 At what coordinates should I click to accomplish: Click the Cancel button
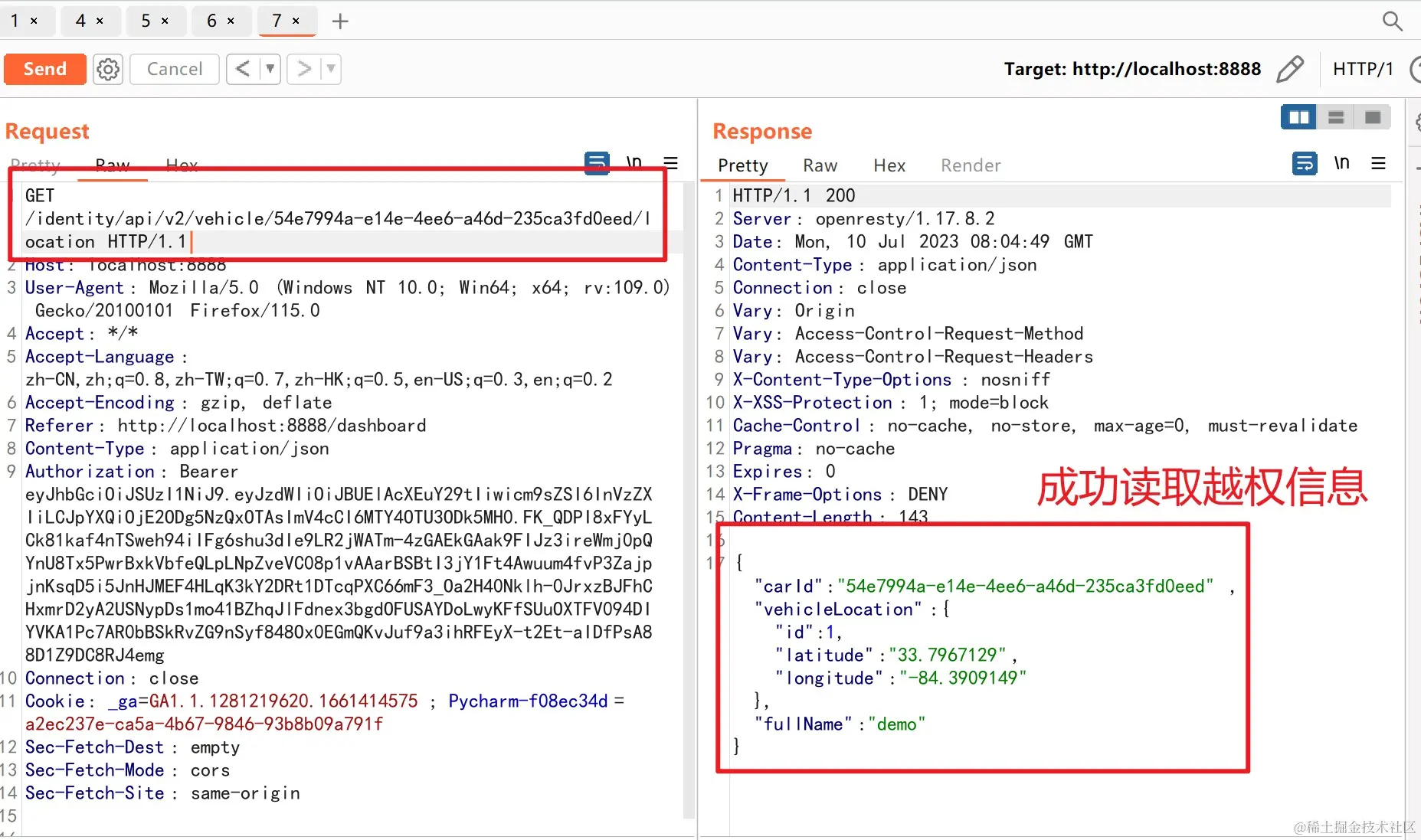coord(175,69)
